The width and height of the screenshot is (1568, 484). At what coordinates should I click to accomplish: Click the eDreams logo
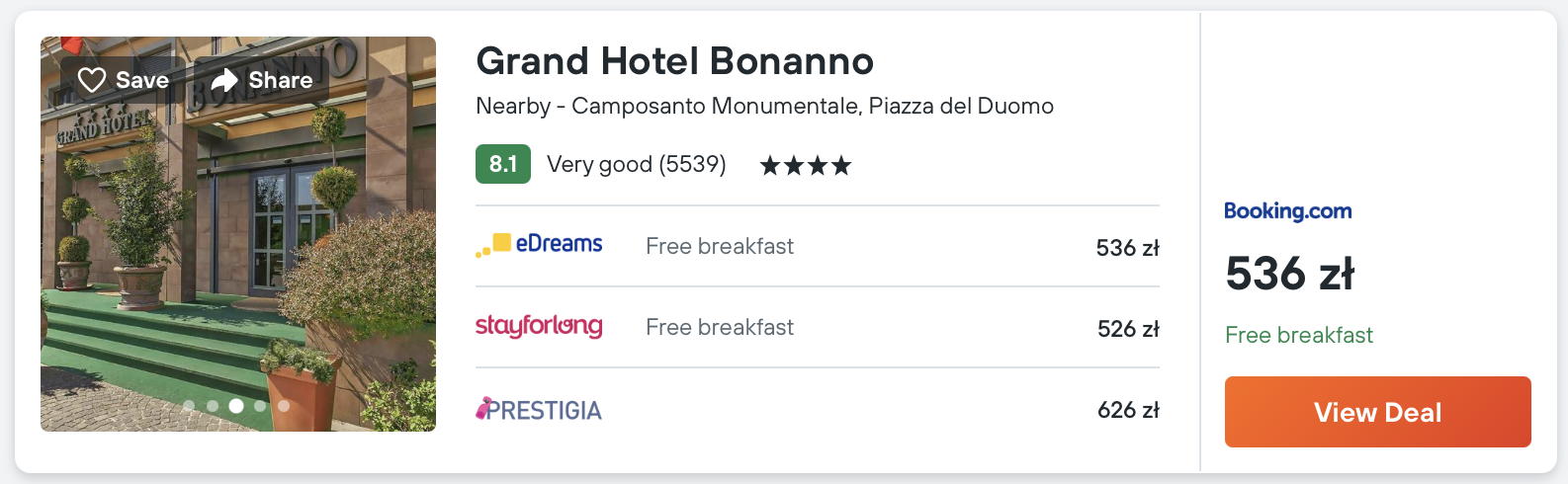(540, 245)
